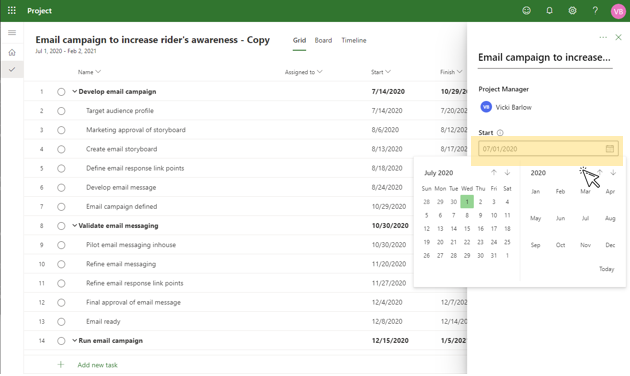
Task: Mark Develop email campaign complete
Action: pyautogui.click(x=61, y=92)
